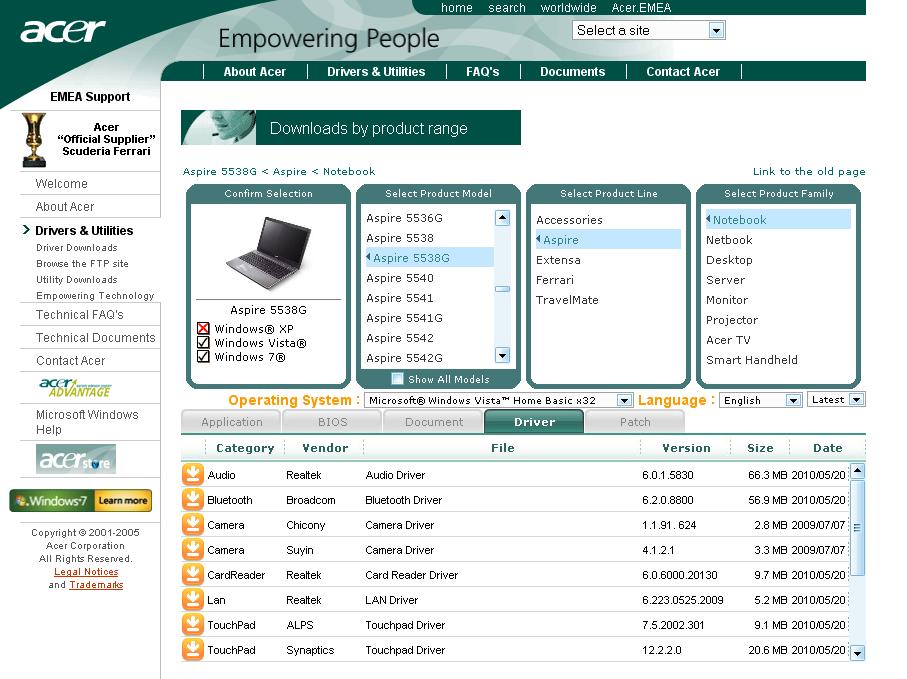Click the driver table scrollbar thumb
Image resolution: width=907 pixels, height=679 pixels.
pyautogui.click(x=857, y=527)
